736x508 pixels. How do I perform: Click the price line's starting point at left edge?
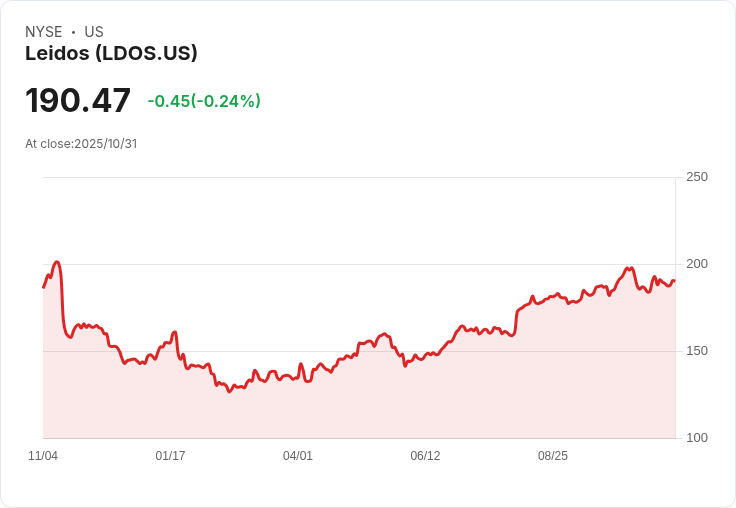click(x=43, y=287)
